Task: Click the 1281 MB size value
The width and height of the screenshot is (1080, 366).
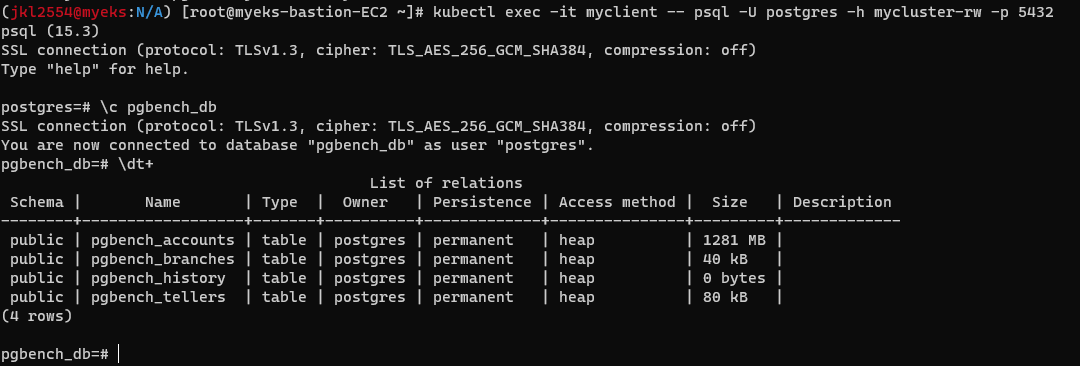Action: coord(734,241)
